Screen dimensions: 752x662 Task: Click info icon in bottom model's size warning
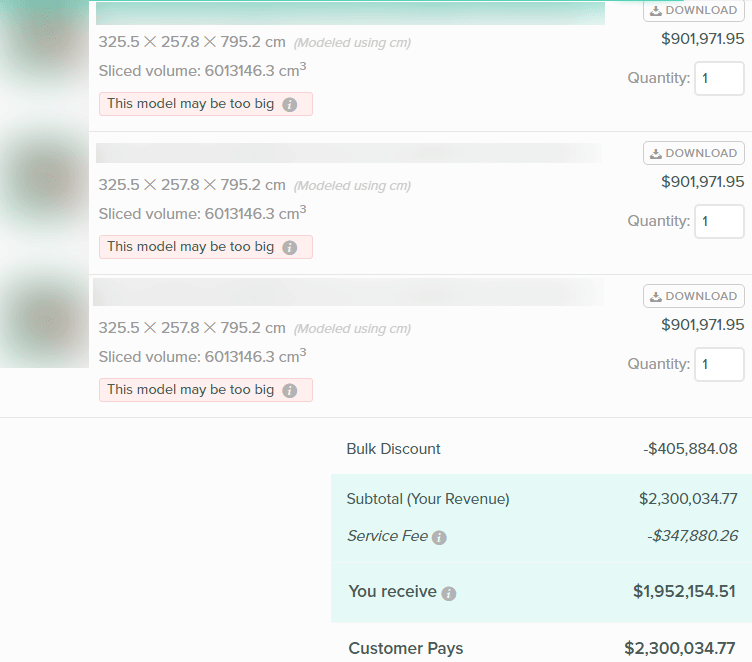click(290, 390)
